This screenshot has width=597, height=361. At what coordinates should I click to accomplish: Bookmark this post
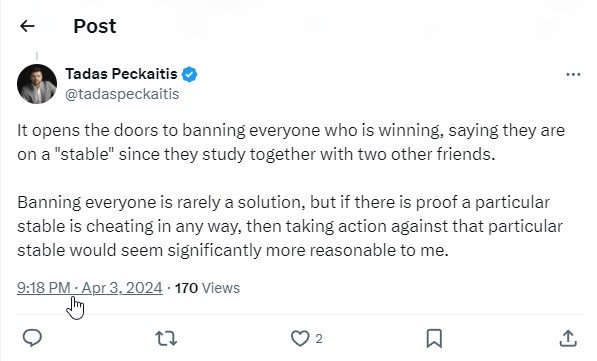pos(434,338)
